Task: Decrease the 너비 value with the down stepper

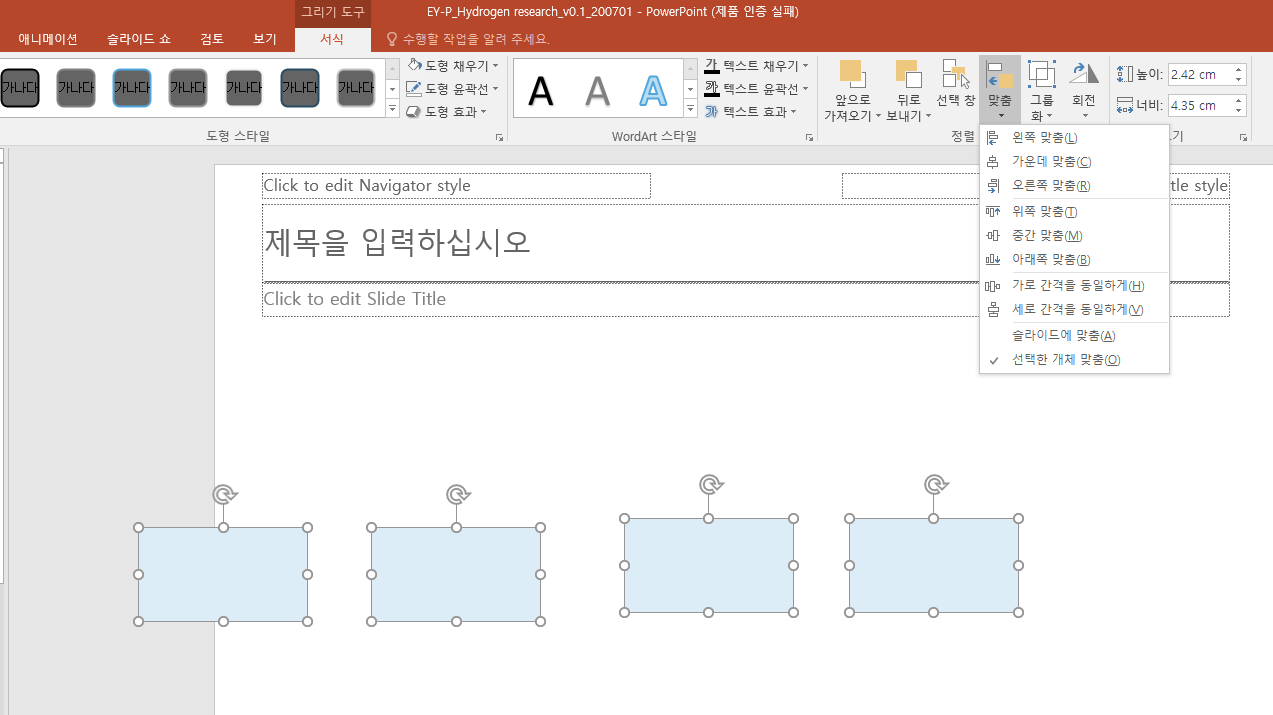Action: pos(1239,110)
